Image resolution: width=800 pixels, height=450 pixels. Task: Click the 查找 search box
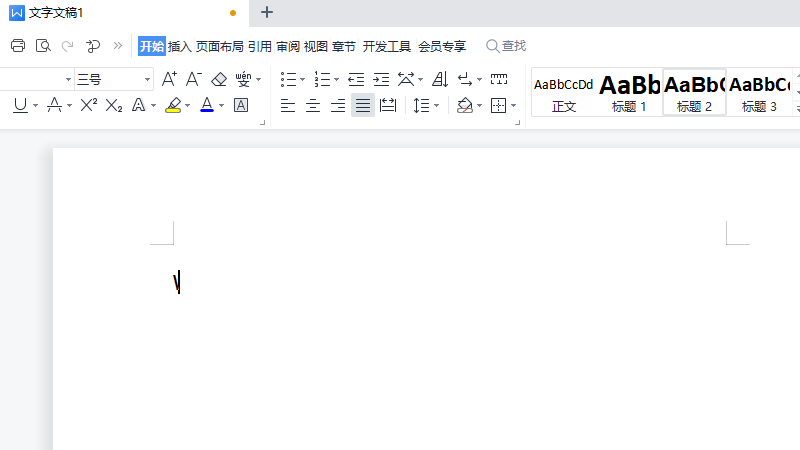tap(506, 46)
